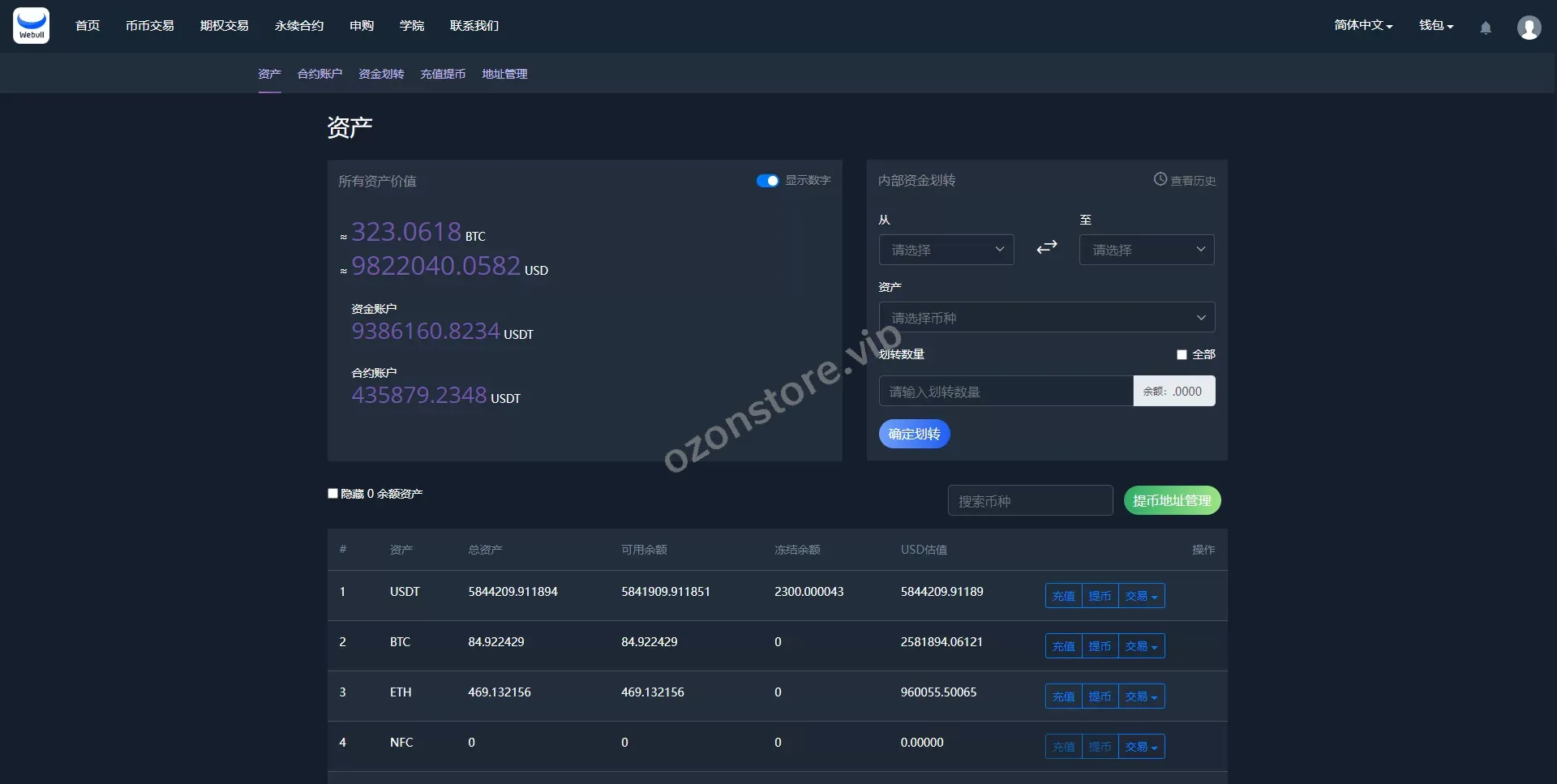
Task: Open the language selector dropdown
Action: pyautogui.click(x=1362, y=25)
